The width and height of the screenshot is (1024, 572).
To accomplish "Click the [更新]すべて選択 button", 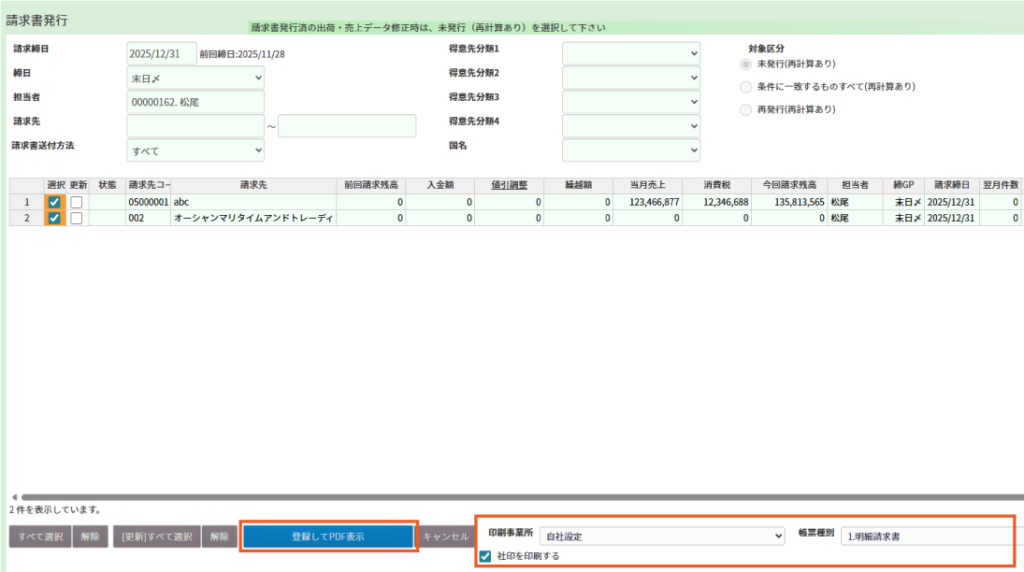I will 156,537.
